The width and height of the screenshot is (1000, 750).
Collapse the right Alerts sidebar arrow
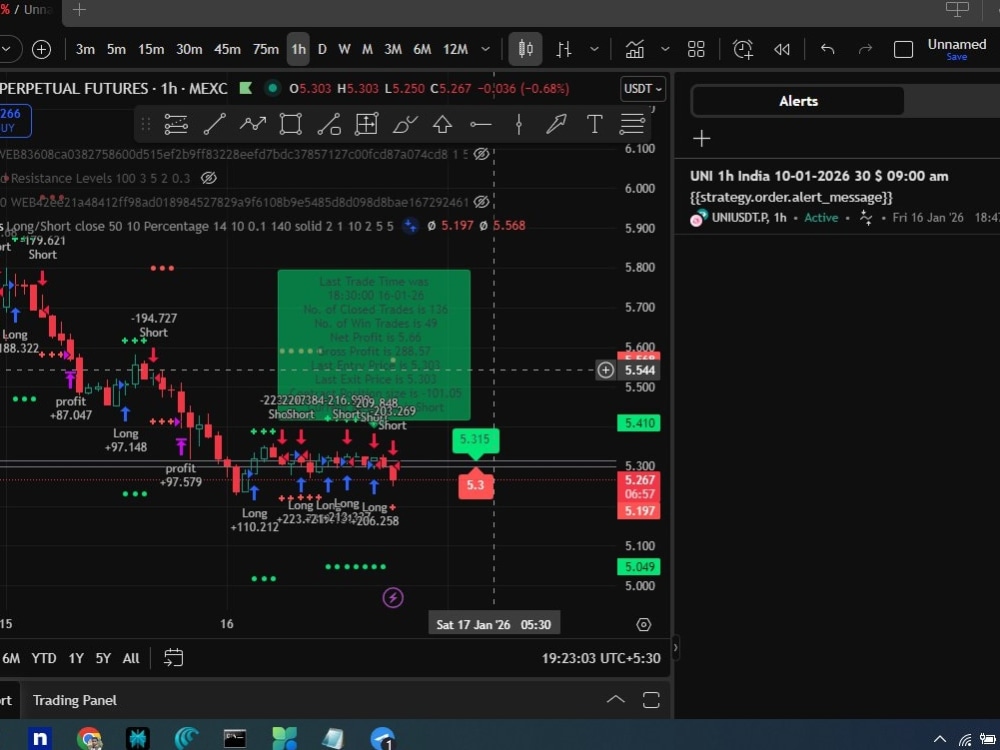[x=675, y=649]
